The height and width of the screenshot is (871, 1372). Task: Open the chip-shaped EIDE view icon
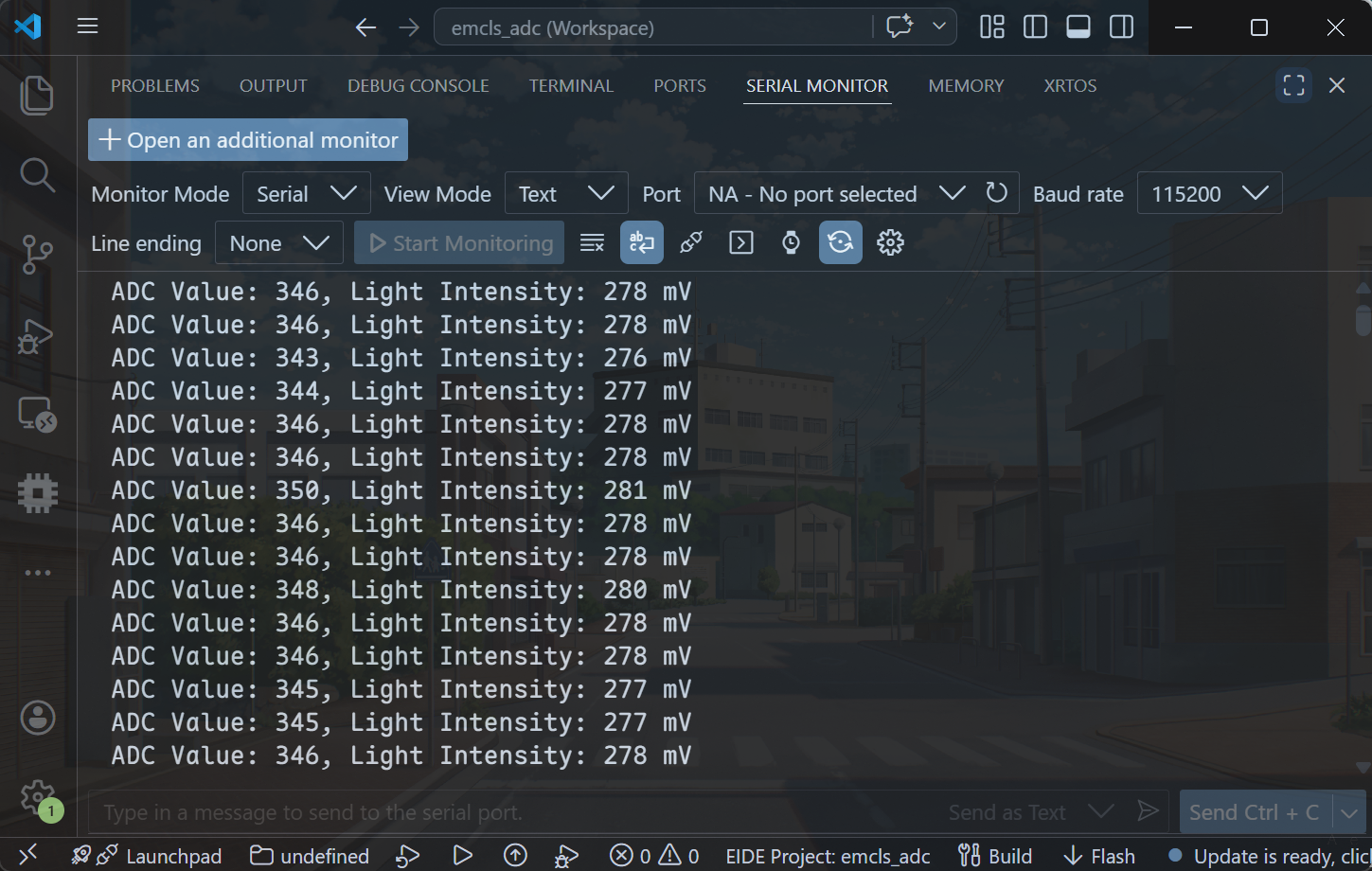point(37,493)
